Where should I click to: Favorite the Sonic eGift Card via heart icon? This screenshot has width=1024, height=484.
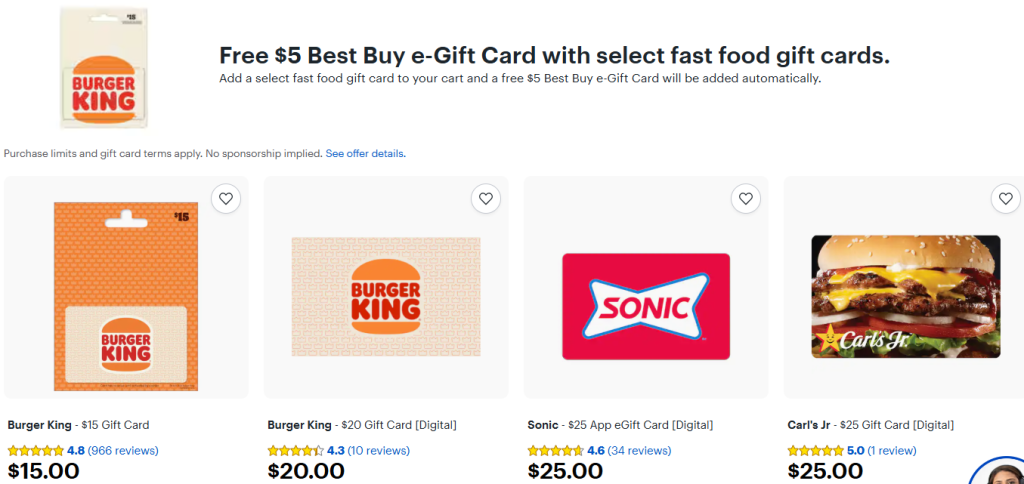pyautogui.click(x=746, y=199)
